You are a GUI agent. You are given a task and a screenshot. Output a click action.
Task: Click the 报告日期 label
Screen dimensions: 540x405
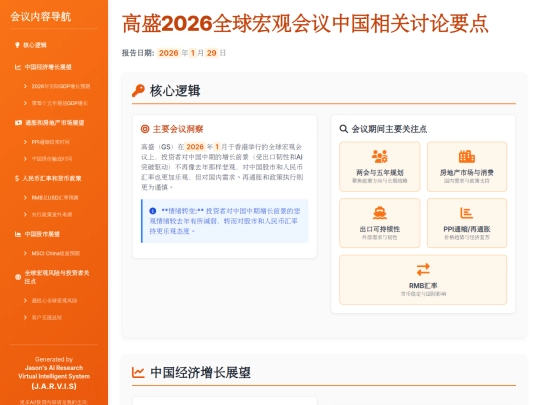(x=138, y=53)
